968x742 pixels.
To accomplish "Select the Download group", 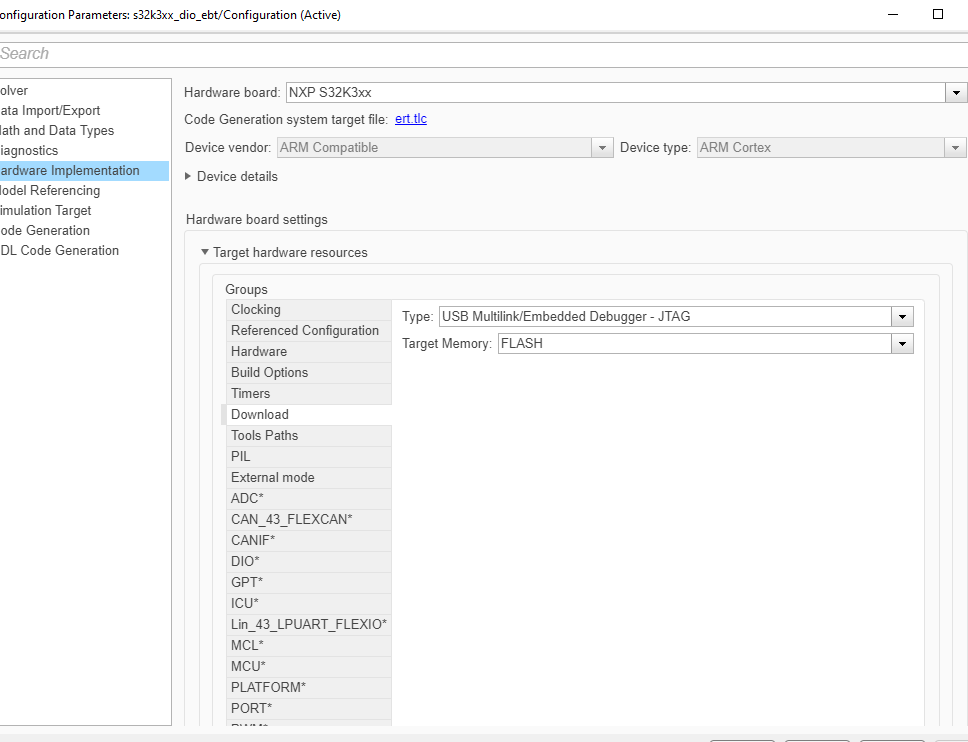I will coord(259,414).
